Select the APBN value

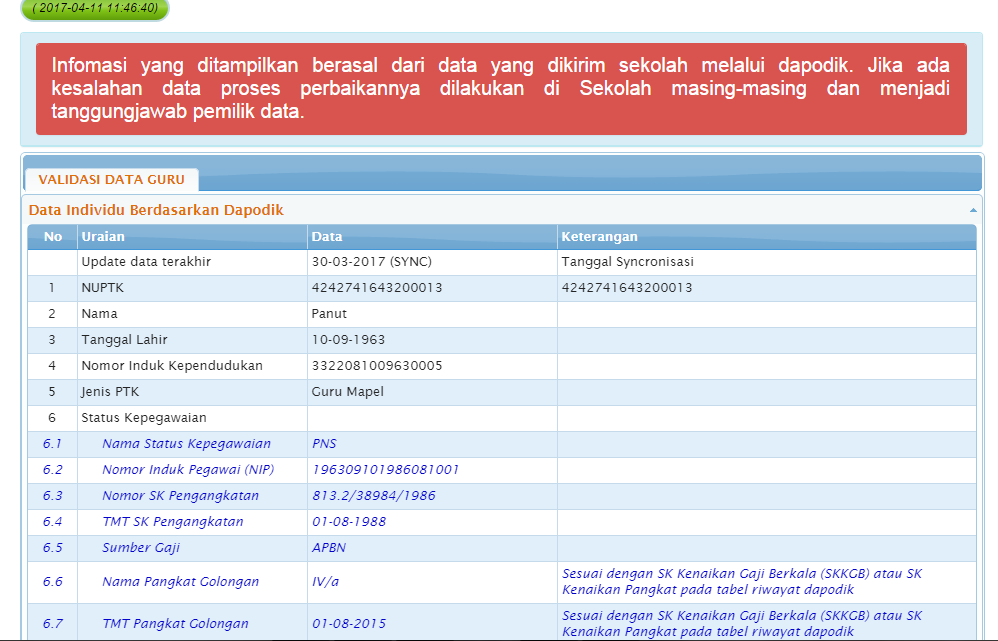(x=328, y=548)
